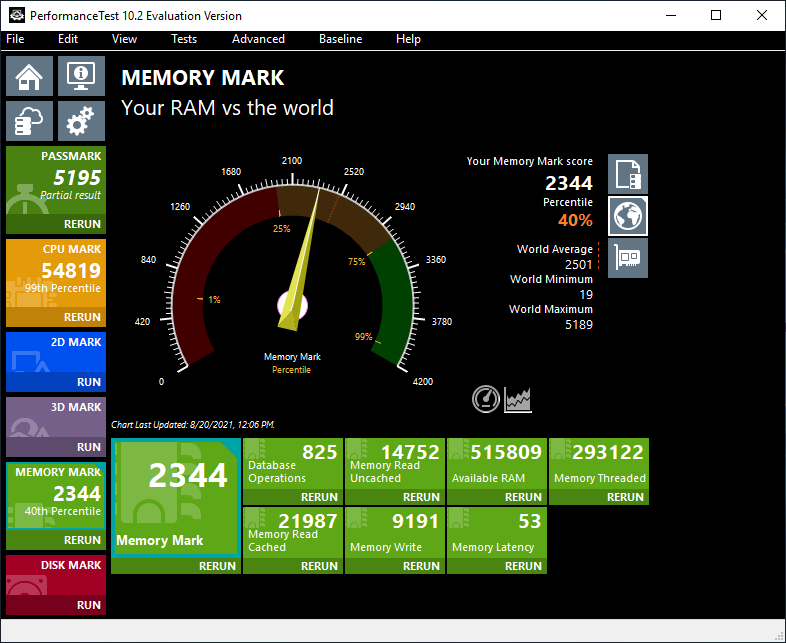Viewport: 786px width, 643px height.
Task: Click the save results document icon
Action: [628, 174]
